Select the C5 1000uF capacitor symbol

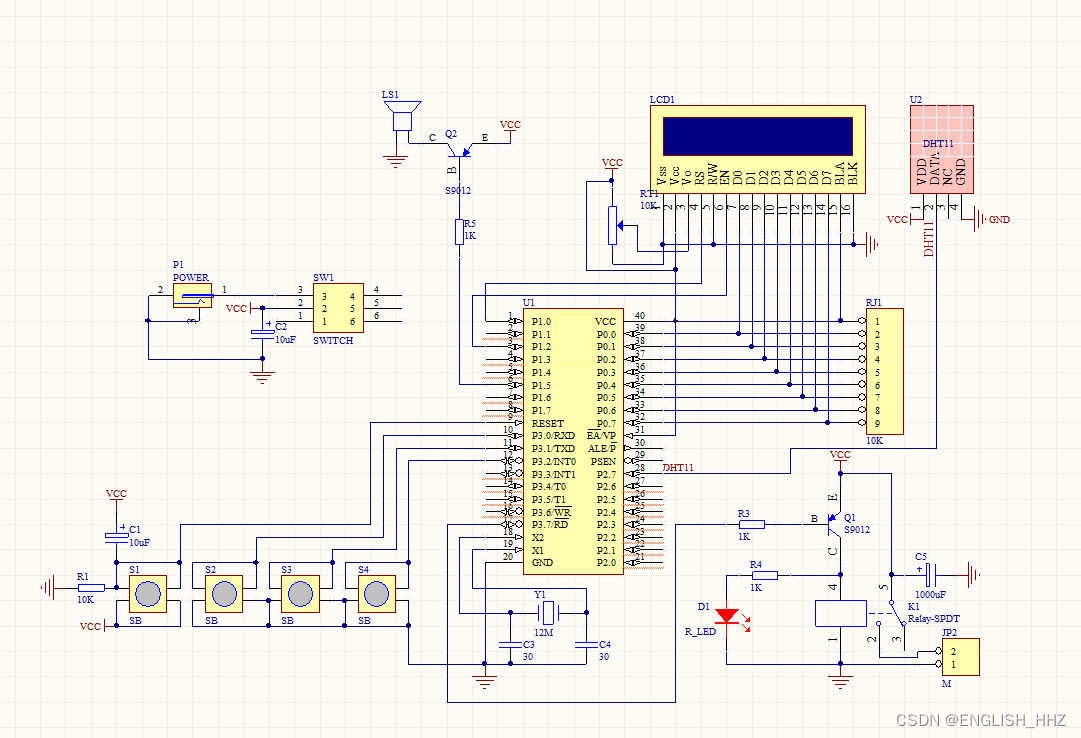[929, 575]
